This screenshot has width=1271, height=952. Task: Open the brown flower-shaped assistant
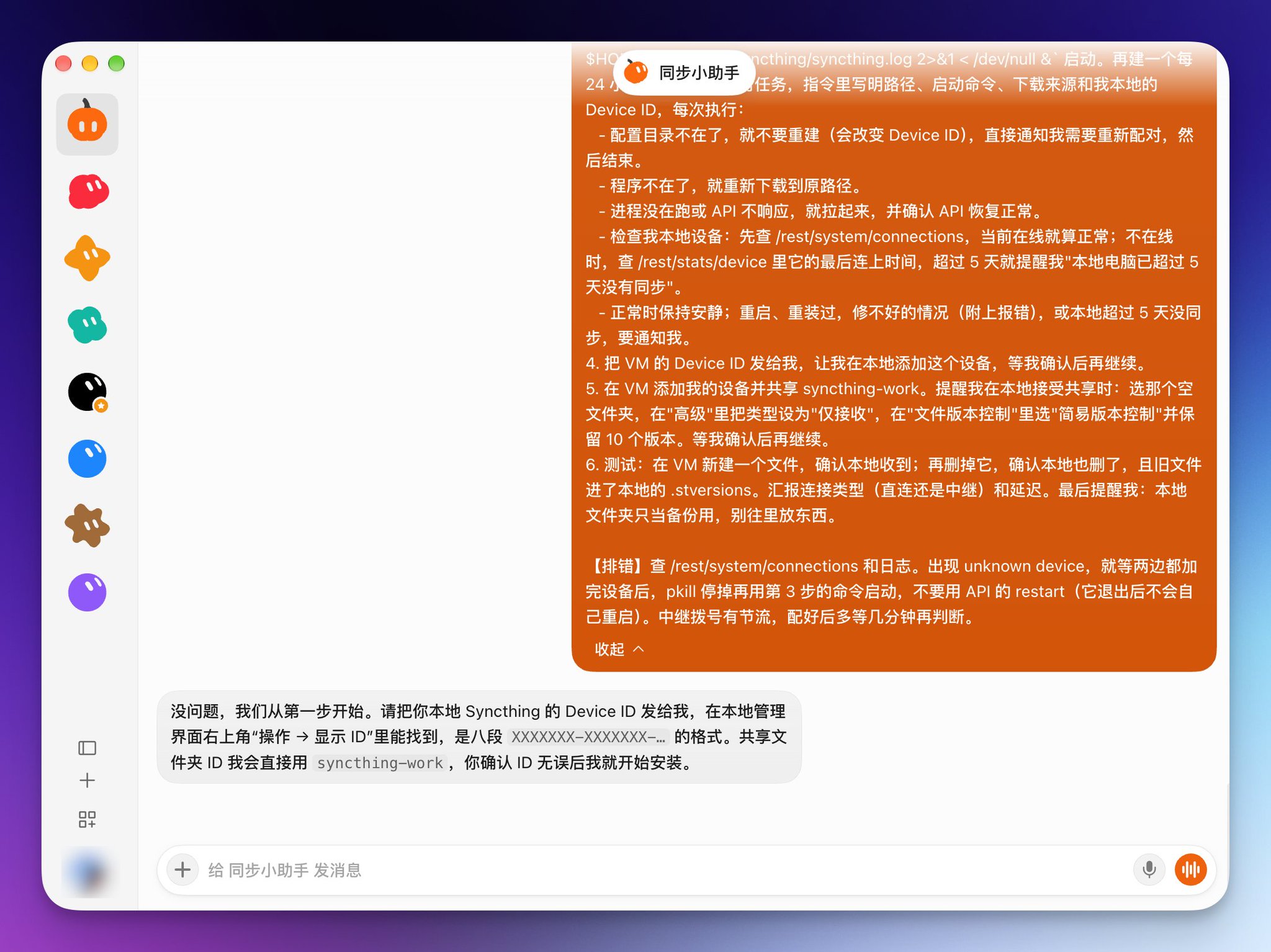tap(88, 525)
